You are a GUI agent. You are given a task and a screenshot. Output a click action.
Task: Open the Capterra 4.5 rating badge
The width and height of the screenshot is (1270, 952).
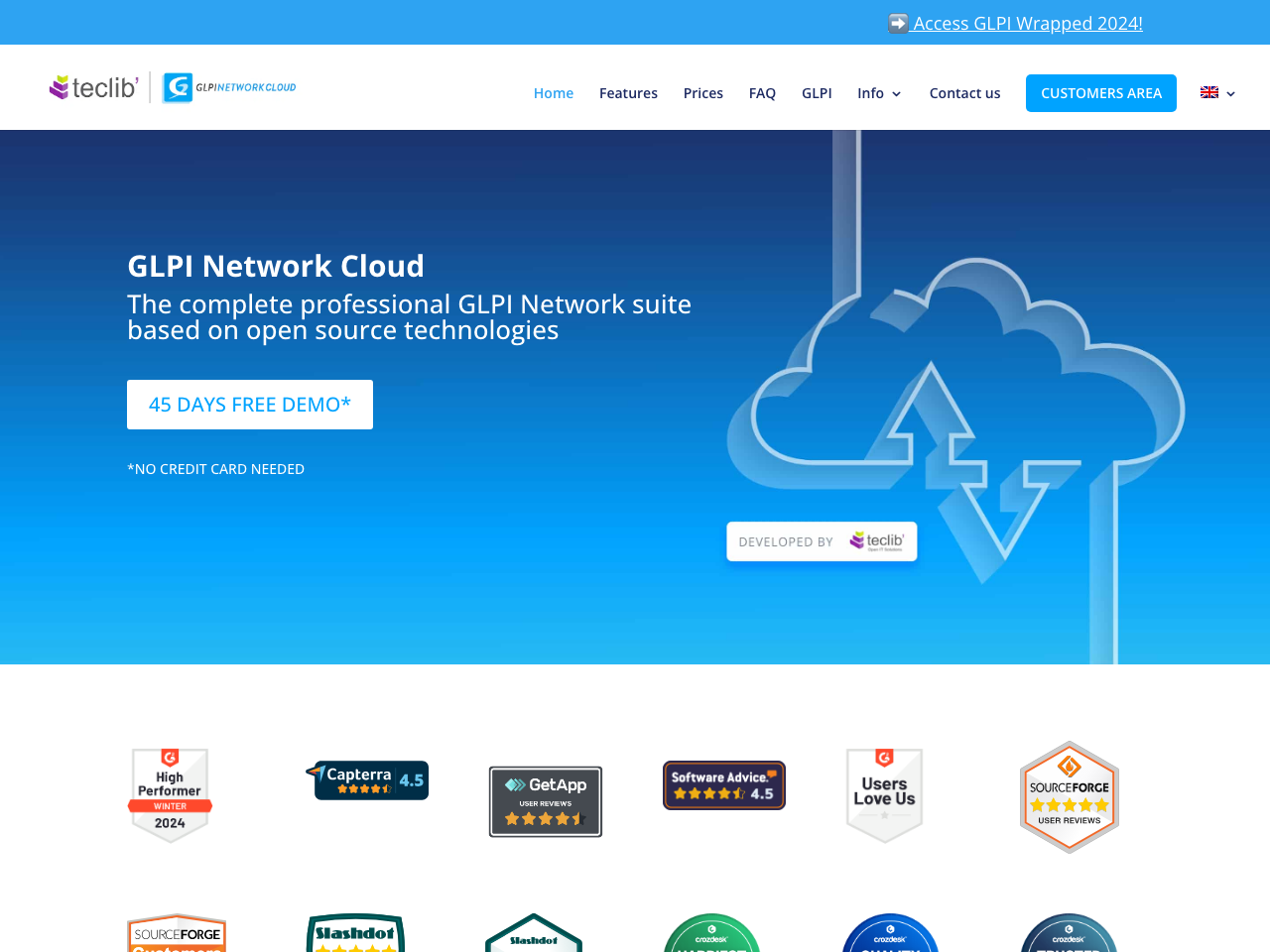(x=367, y=779)
